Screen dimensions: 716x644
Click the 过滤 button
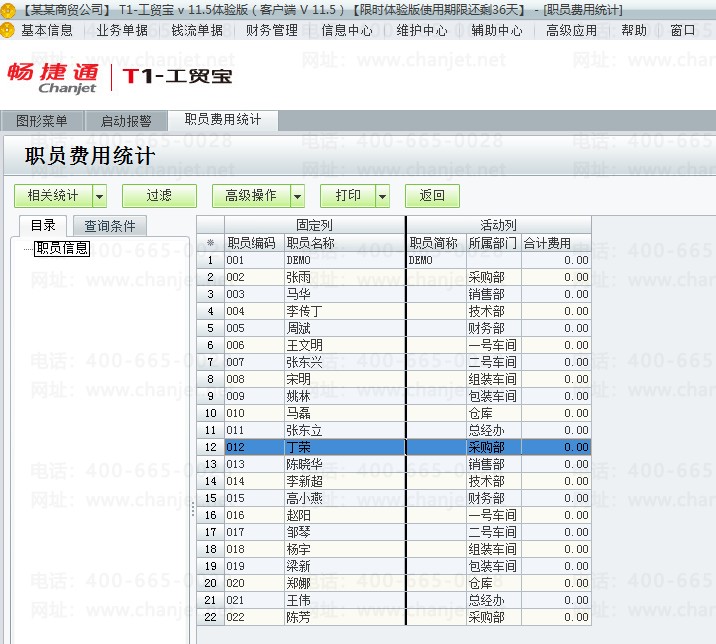click(159, 196)
